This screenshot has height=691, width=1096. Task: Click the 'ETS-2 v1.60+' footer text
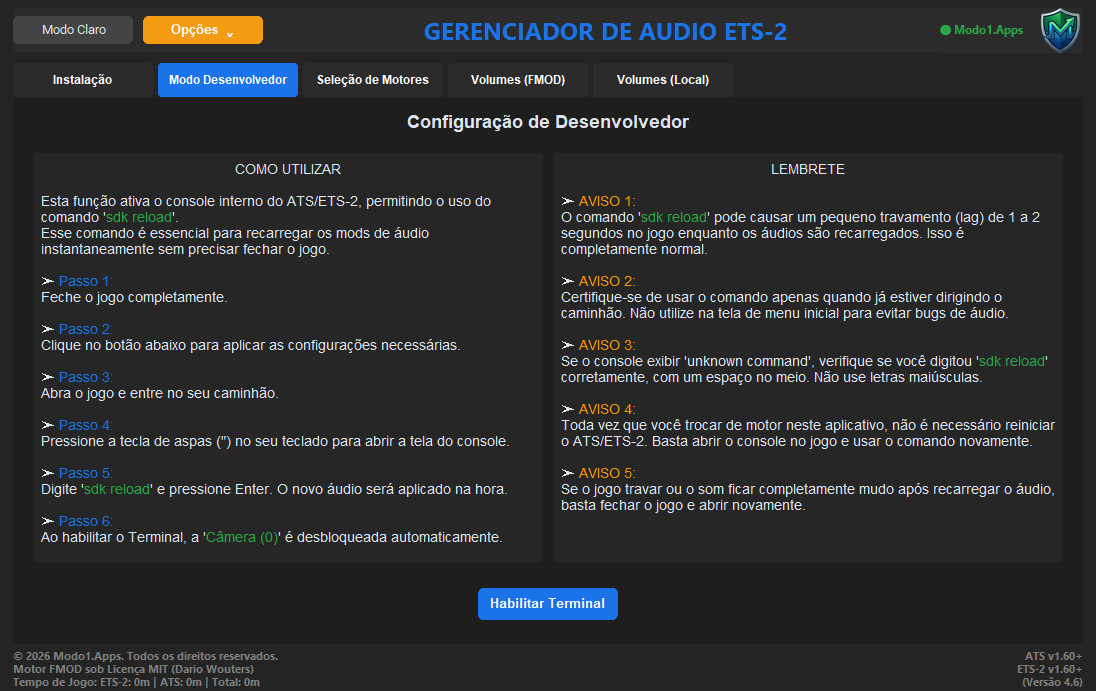click(x=1050, y=669)
